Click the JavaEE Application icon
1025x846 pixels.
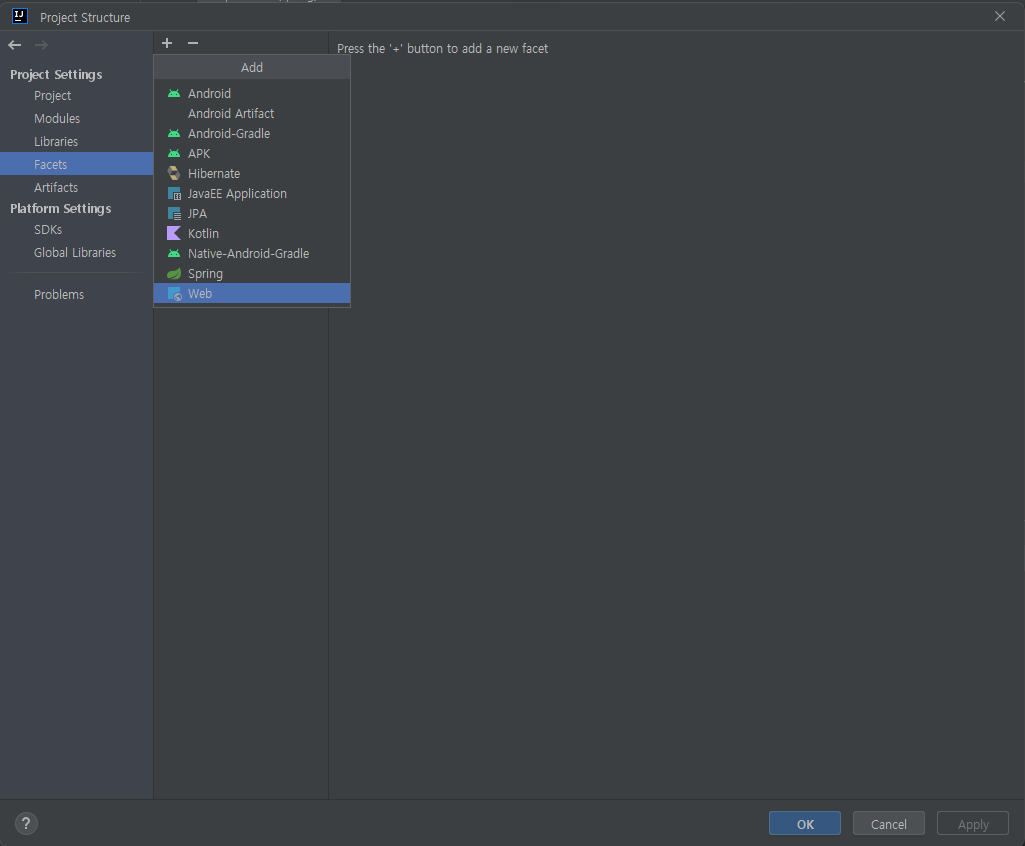pos(174,194)
